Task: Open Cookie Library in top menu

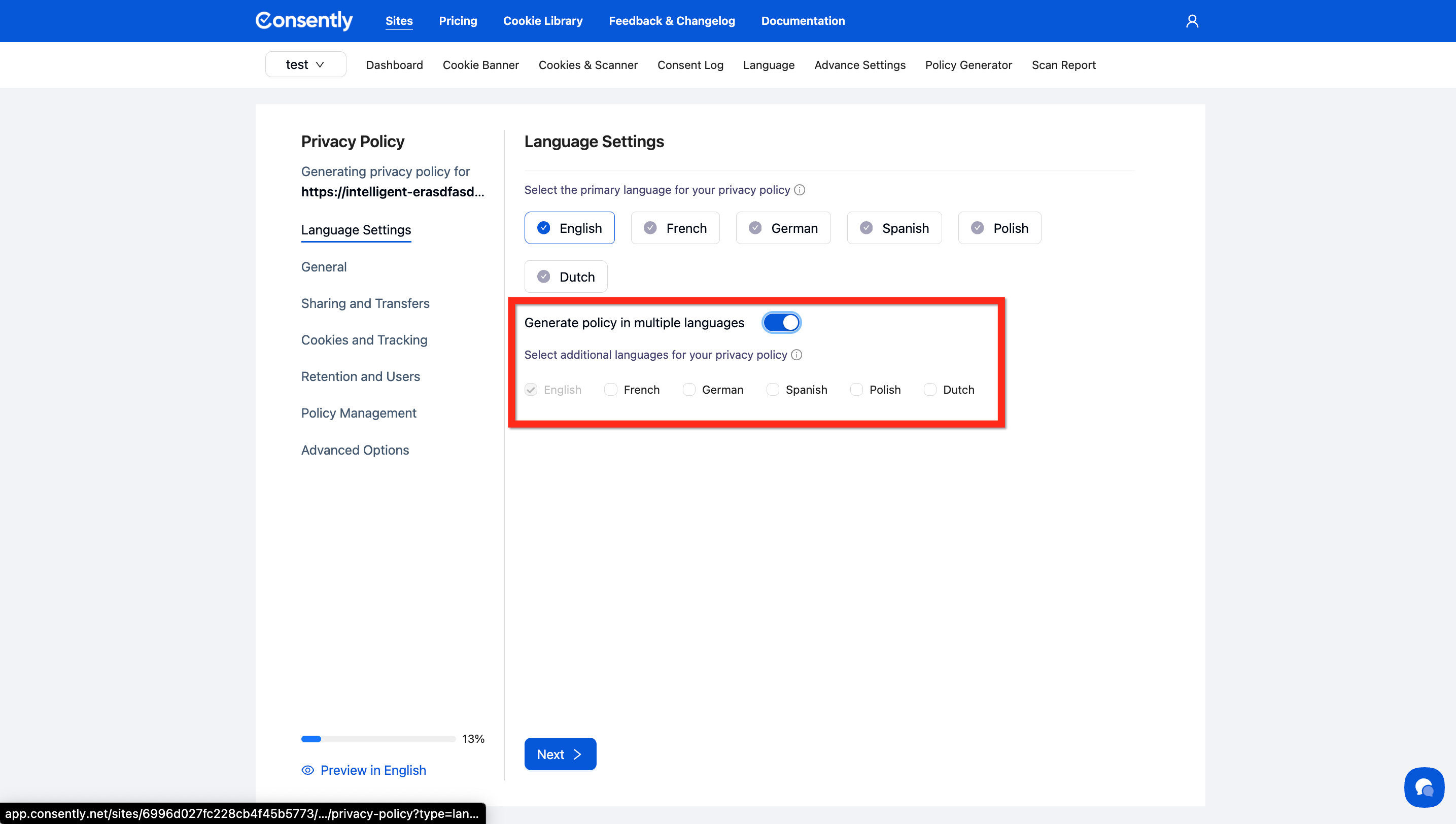Action: [543, 21]
